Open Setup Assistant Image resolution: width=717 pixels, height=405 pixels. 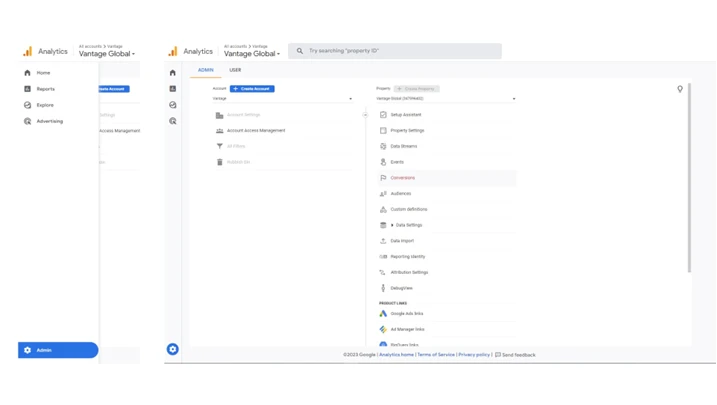pyautogui.click(x=406, y=115)
